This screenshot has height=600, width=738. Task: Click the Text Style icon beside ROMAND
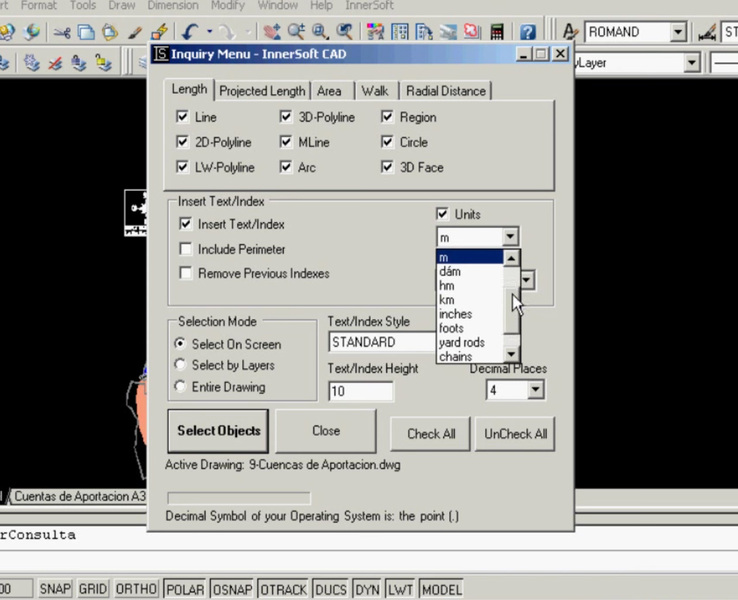pyautogui.click(x=570, y=32)
